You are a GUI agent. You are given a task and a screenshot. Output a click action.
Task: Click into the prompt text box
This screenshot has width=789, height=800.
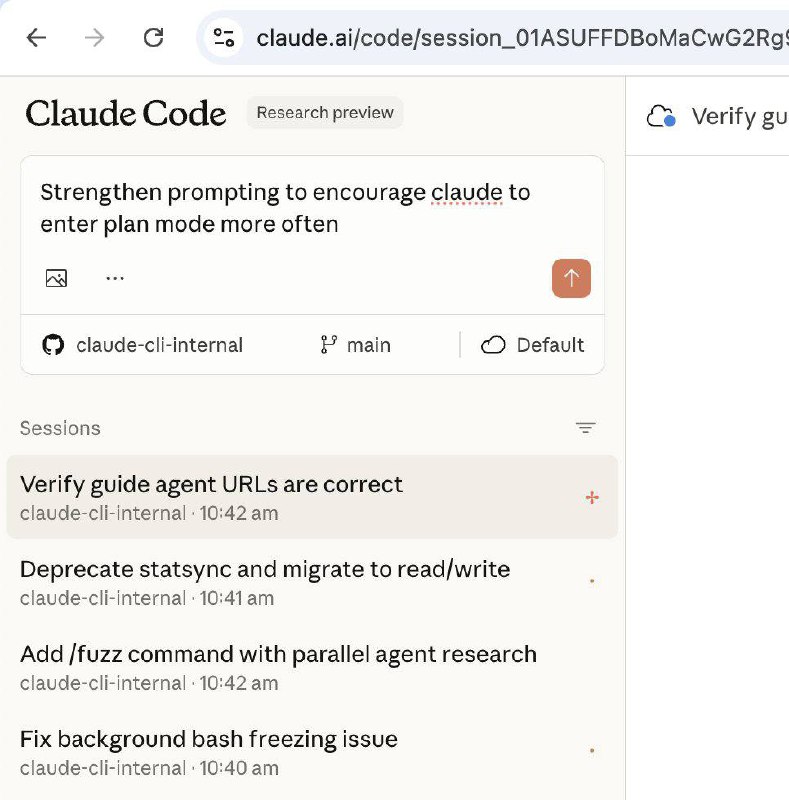pyautogui.click(x=300, y=208)
